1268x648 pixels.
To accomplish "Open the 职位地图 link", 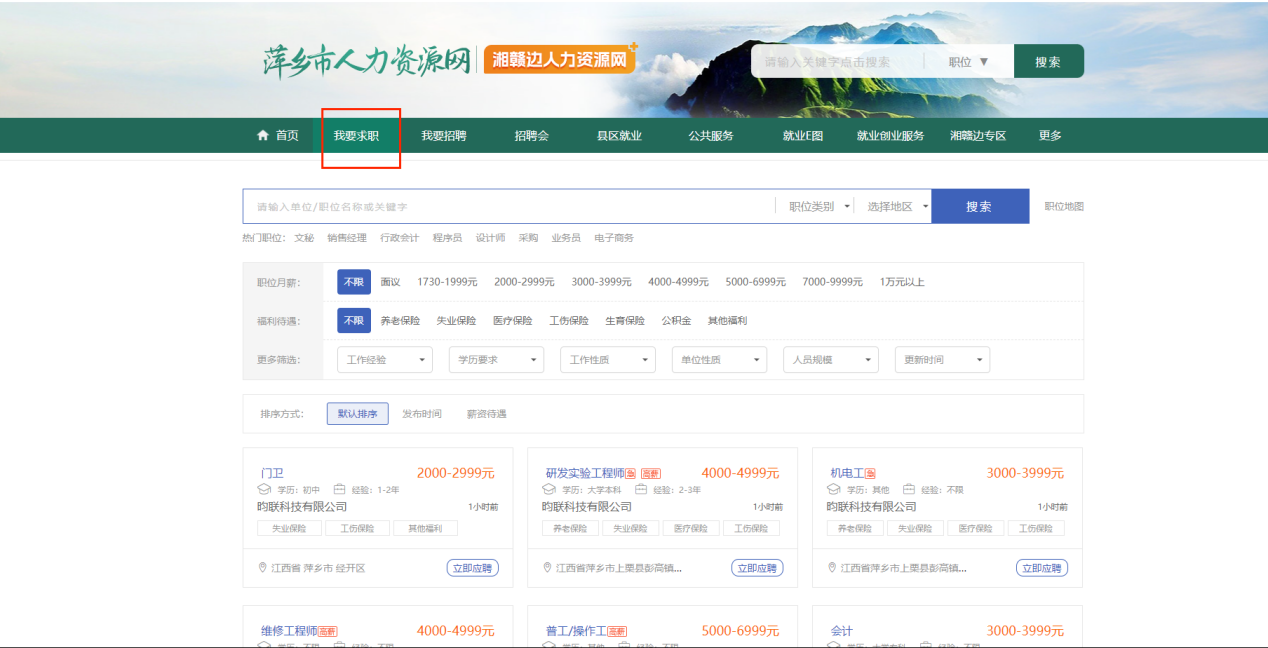I will (1064, 206).
